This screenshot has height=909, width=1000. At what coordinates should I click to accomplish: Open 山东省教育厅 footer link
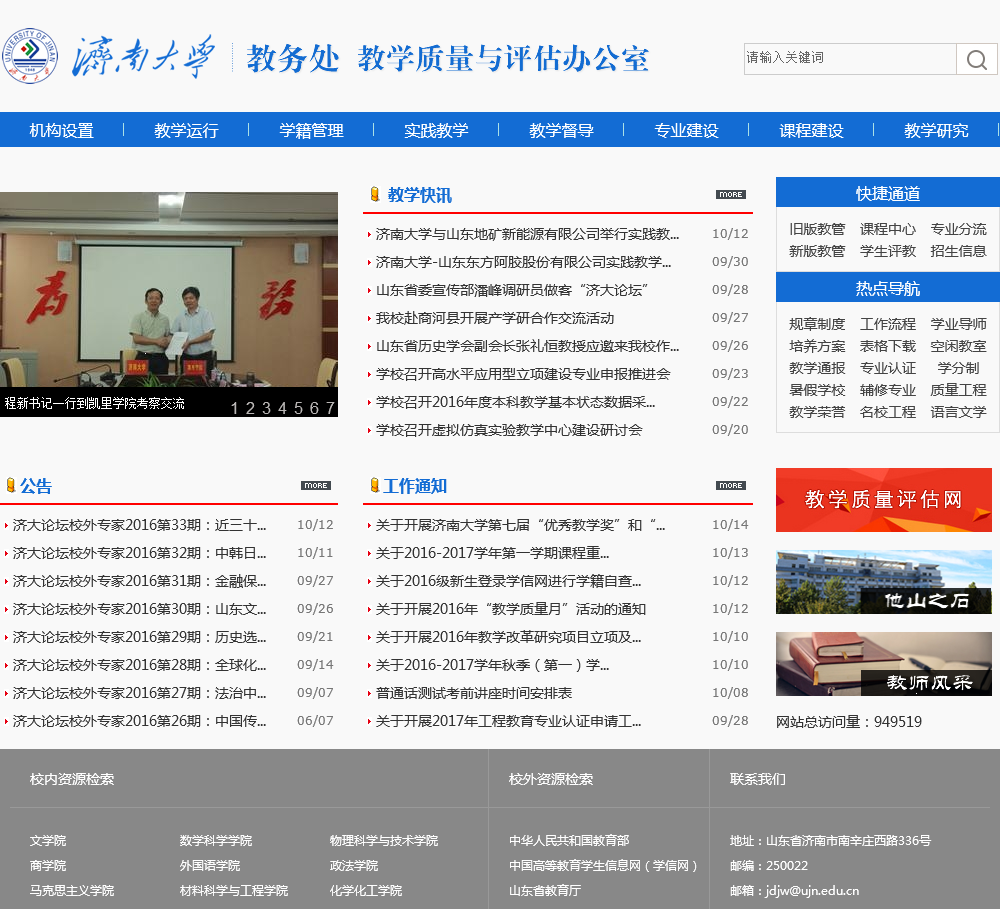point(545,891)
